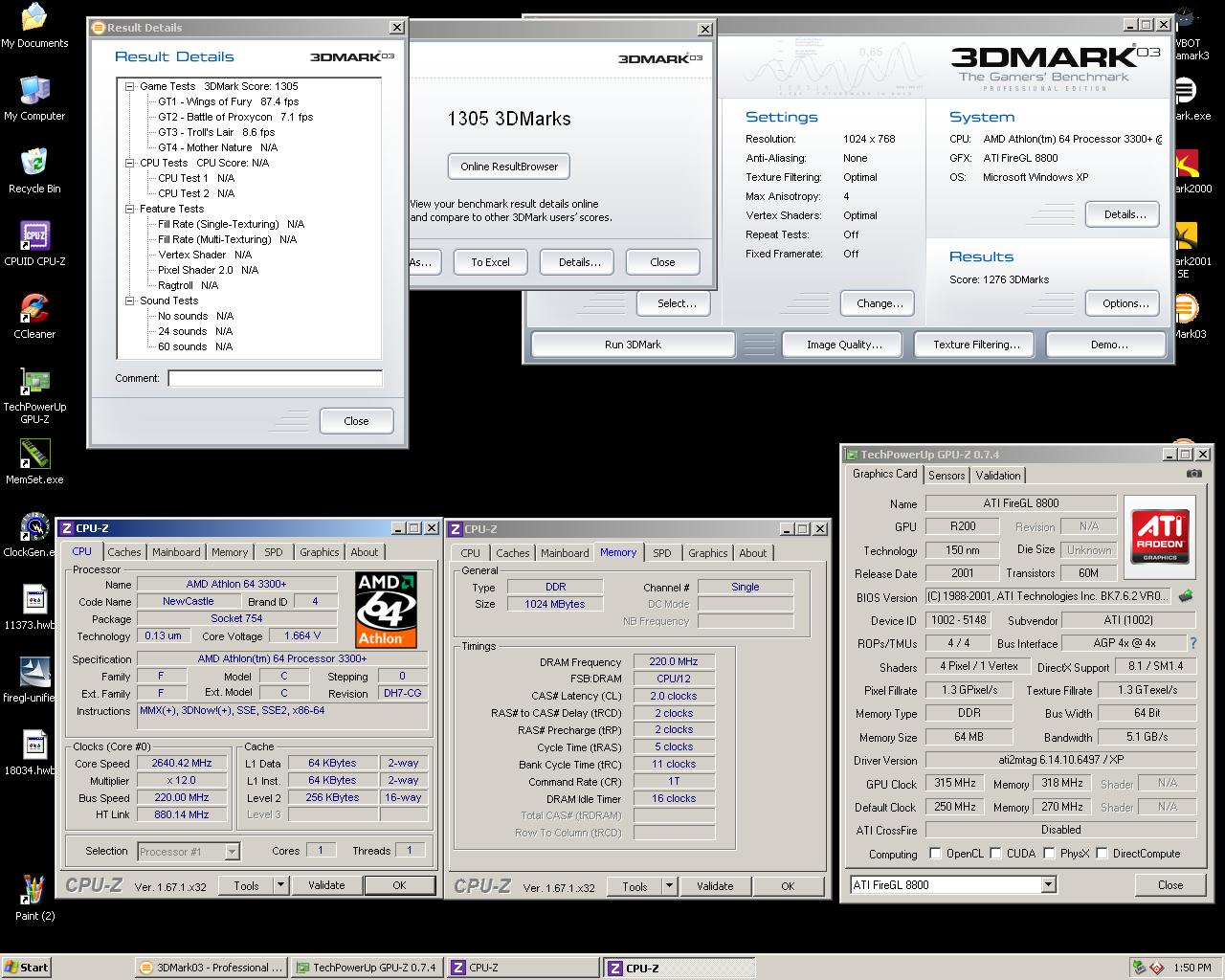Click the Comment input field
Image resolution: width=1225 pixels, height=980 pixels.
pos(275,378)
